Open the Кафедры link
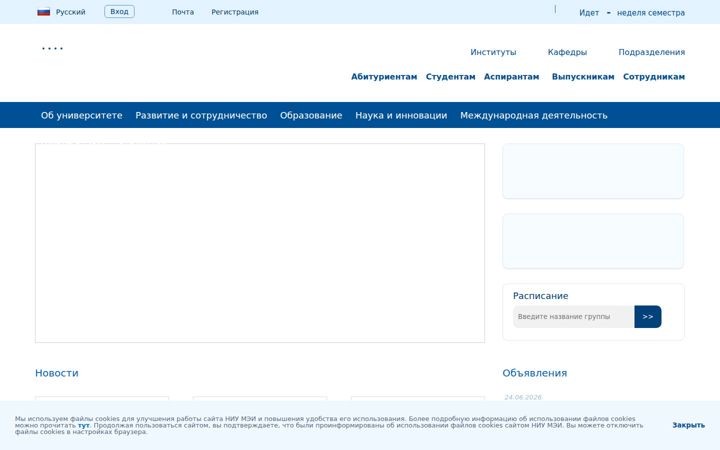This screenshot has height=450, width=720. (x=567, y=52)
